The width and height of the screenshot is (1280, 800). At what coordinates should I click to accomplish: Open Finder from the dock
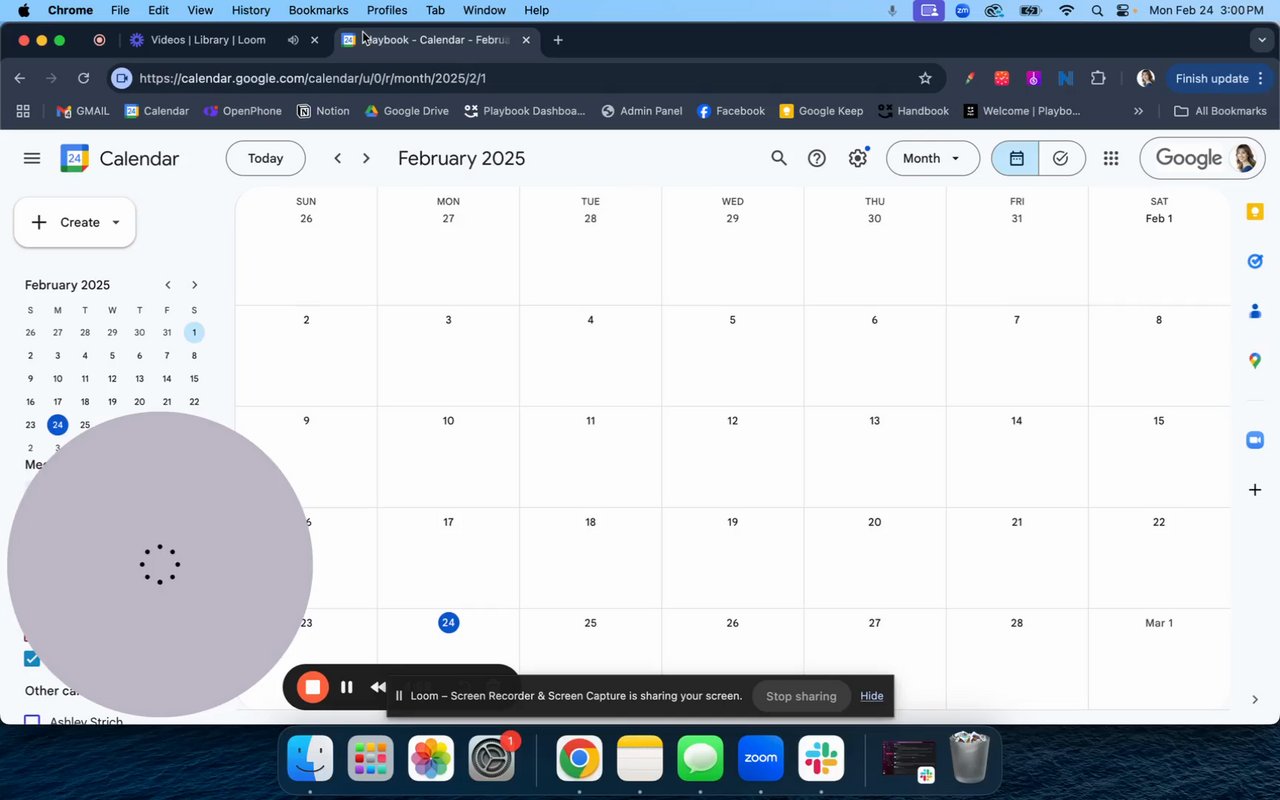pyautogui.click(x=310, y=759)
